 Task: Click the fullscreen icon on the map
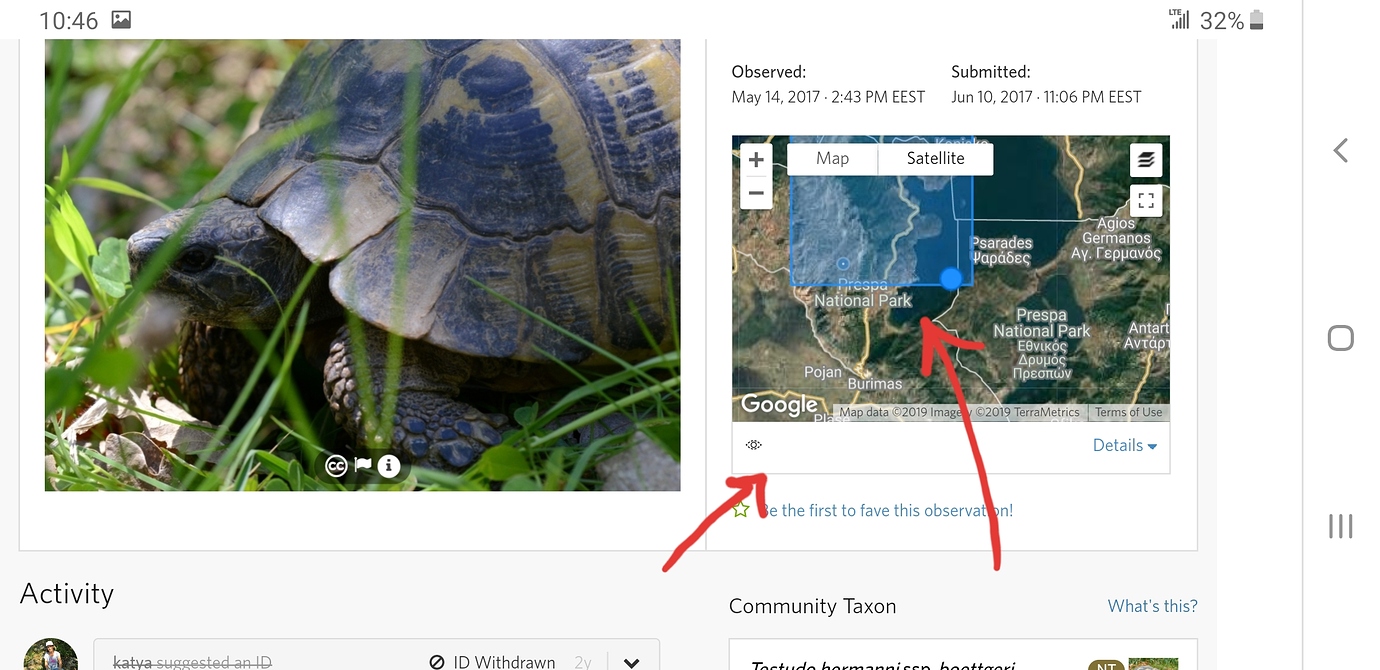tap(1146, 200)
